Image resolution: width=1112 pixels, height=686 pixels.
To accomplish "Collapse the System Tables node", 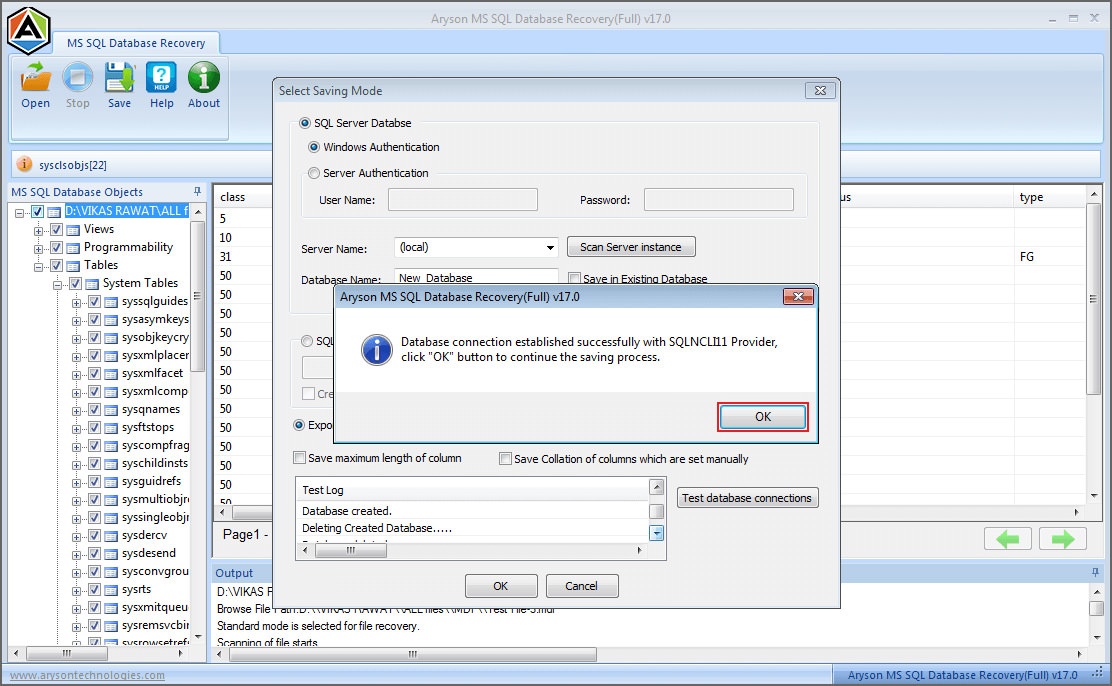I will tap(58, 283).
